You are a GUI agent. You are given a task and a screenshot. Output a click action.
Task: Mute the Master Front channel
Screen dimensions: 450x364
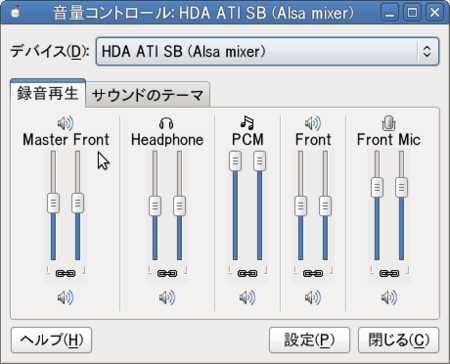click(x=65, y=297)
